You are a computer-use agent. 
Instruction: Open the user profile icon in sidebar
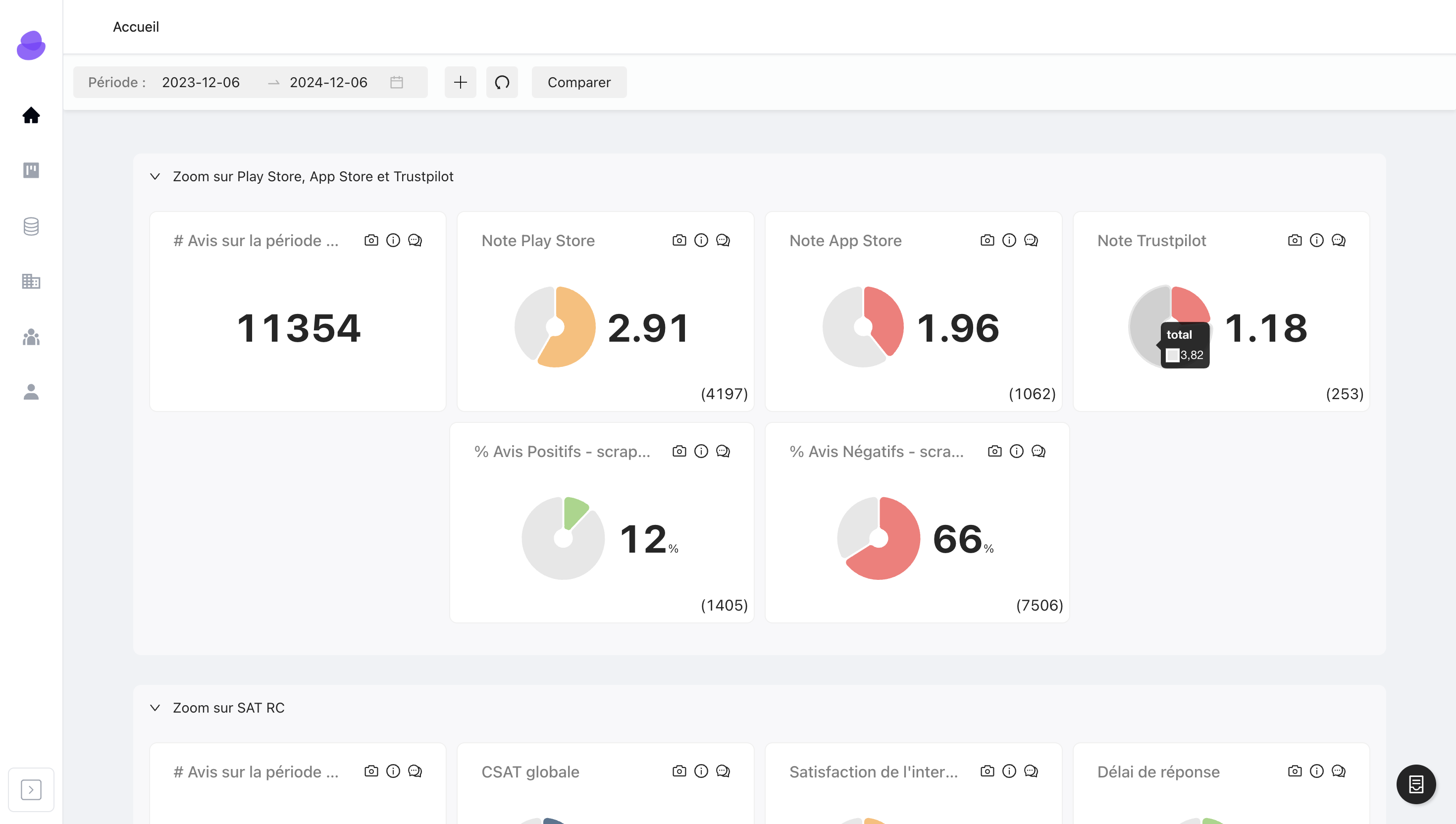[x=31, y=392]
